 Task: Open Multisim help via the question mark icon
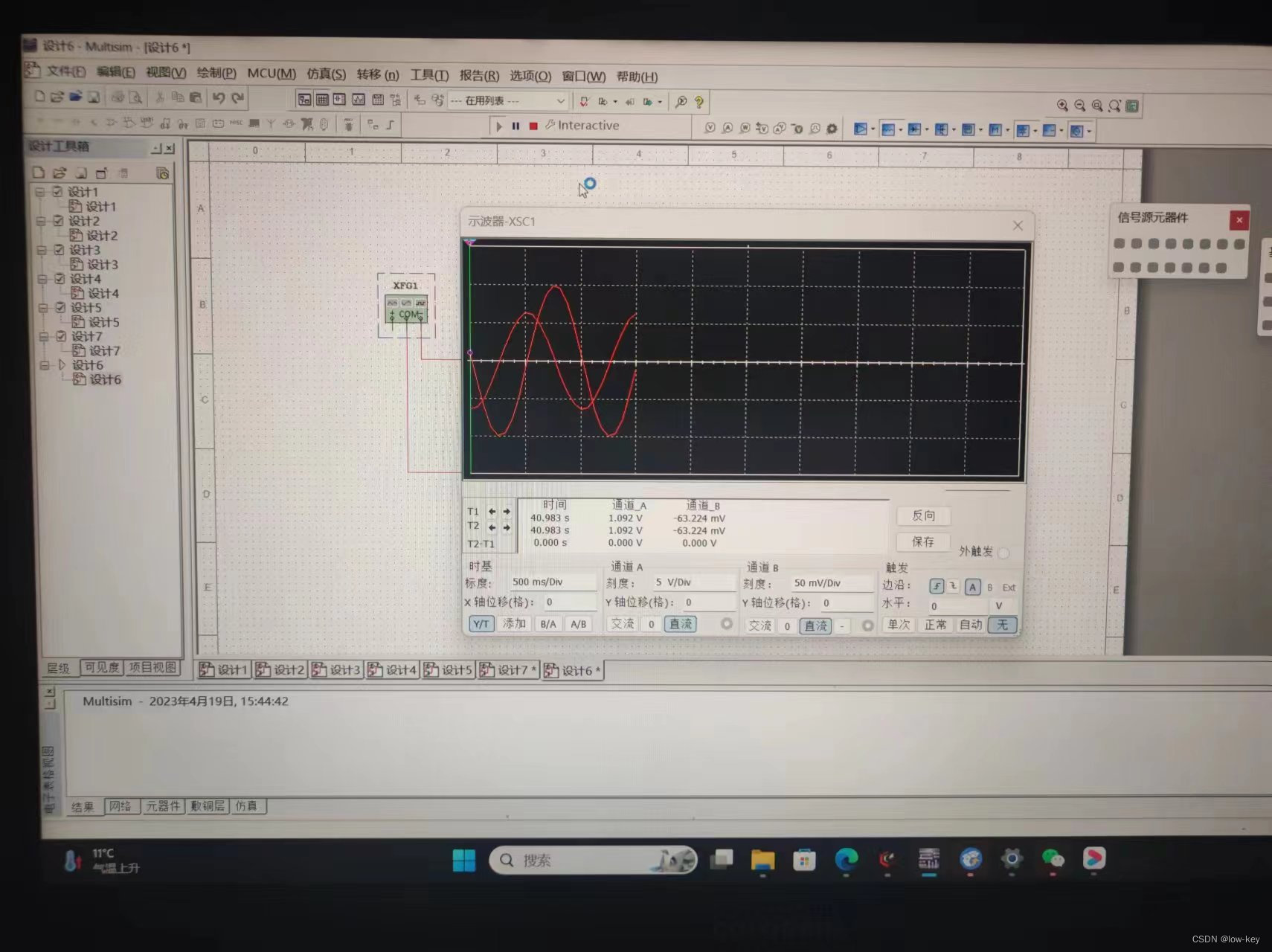tap(697, 102)
